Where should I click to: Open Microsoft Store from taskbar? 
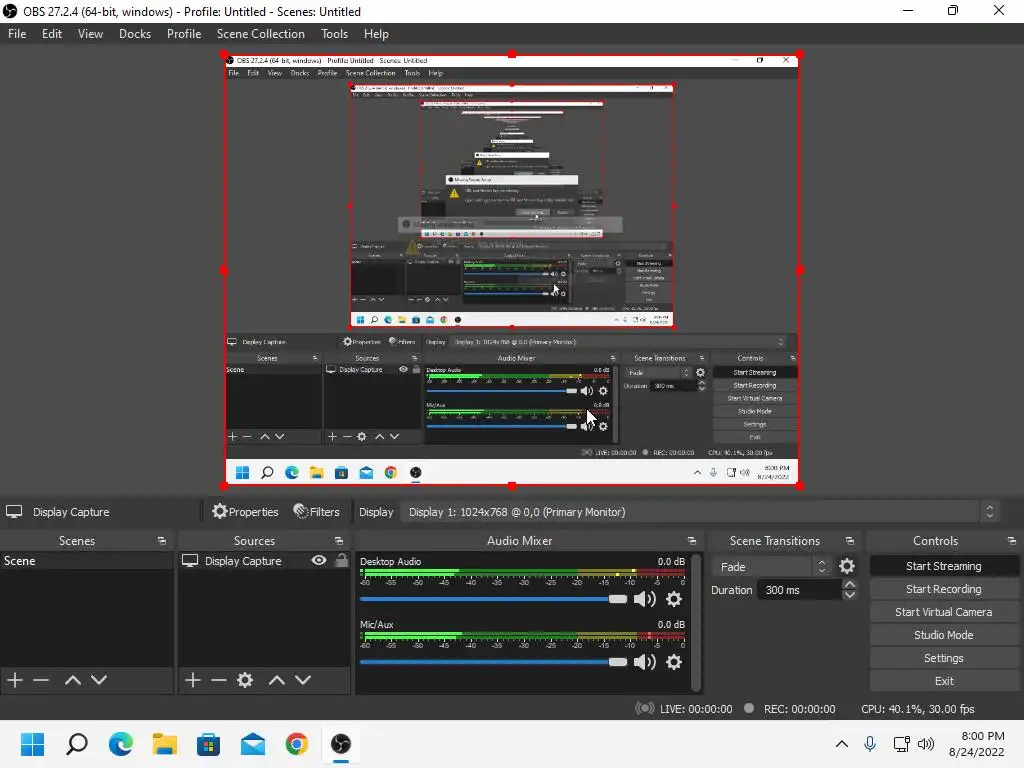coord(208,744)
